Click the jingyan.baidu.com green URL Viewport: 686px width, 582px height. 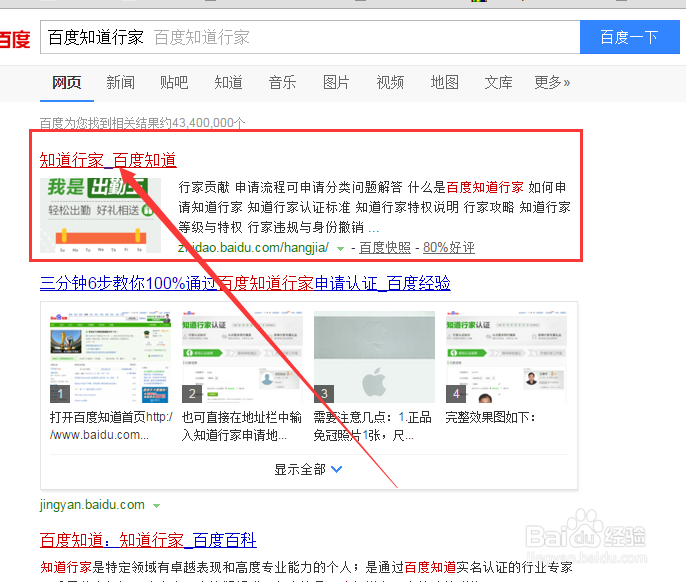pos(92,505)
